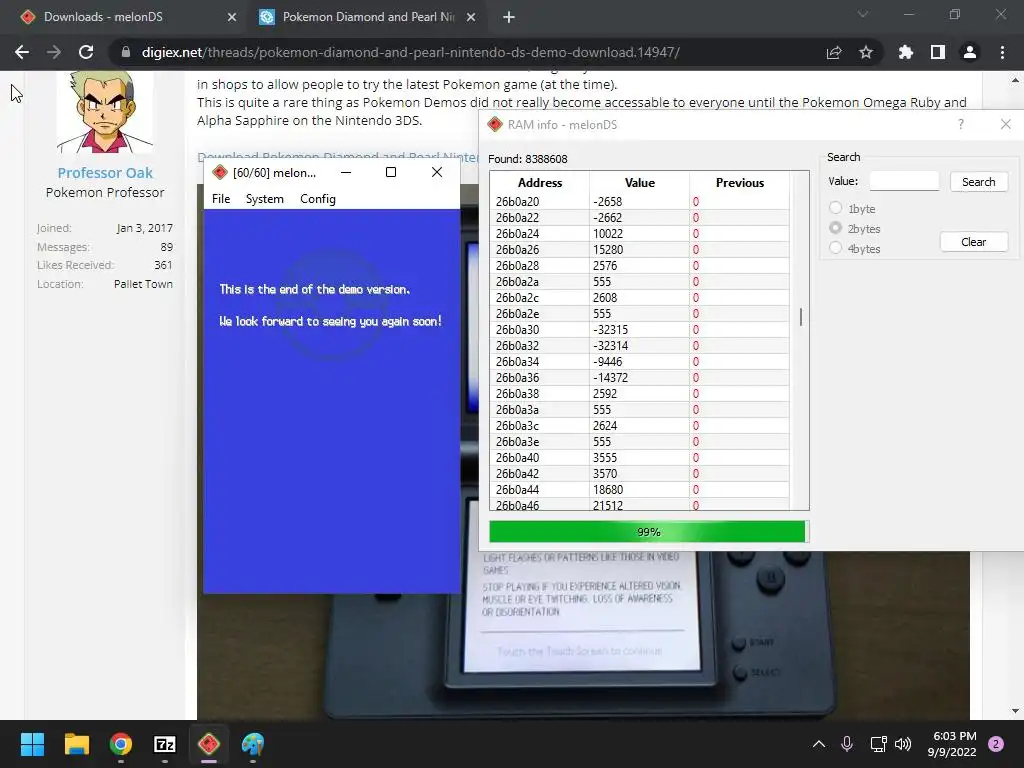Open the melonDS Config menu
The height and width of the screenshot is (768, 1024).
(x=317, y=199)
